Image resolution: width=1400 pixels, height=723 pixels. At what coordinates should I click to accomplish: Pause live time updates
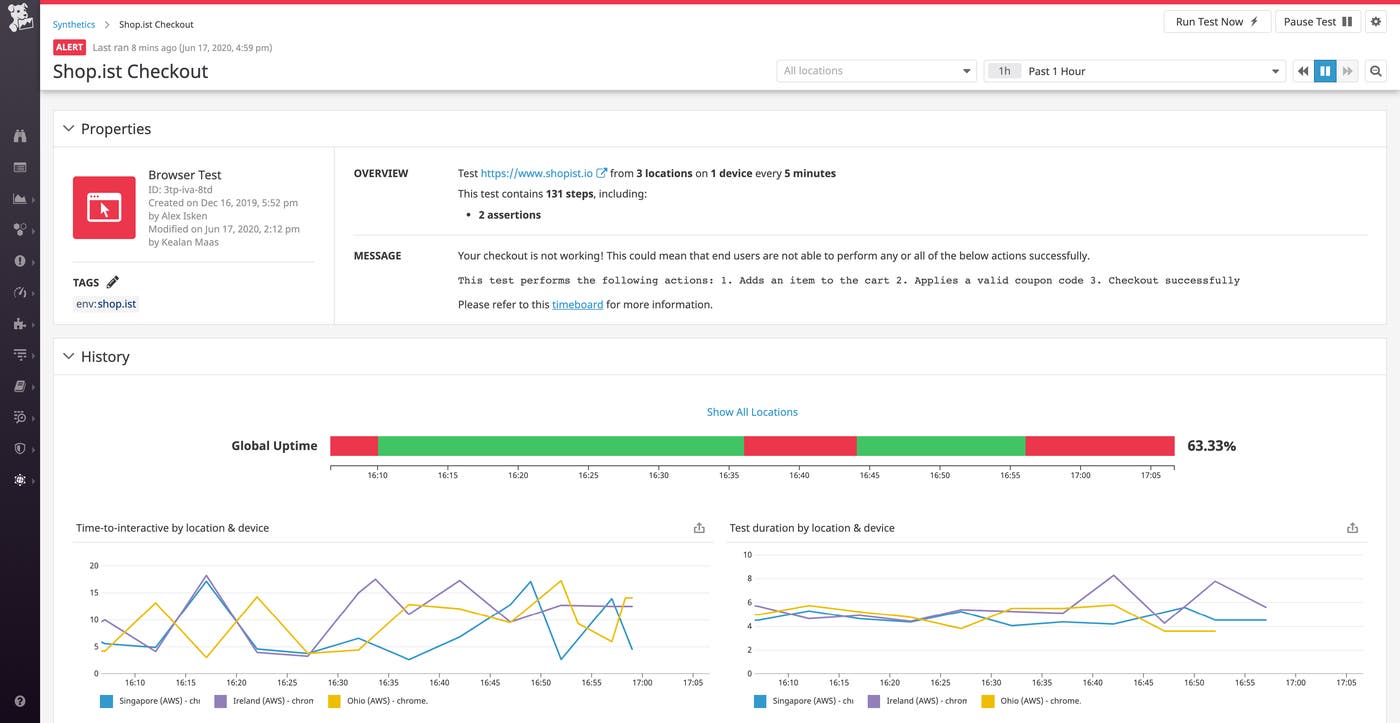[x=1325, y=71]
